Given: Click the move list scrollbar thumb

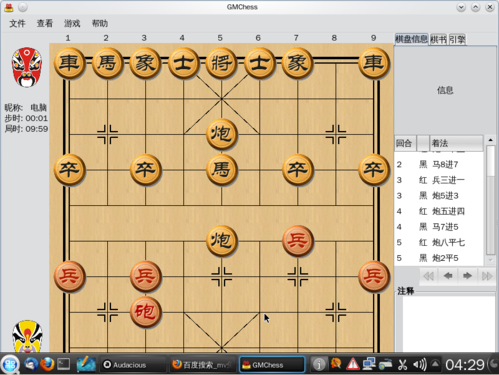Looking at the screenshot, I should coord(490,161).
